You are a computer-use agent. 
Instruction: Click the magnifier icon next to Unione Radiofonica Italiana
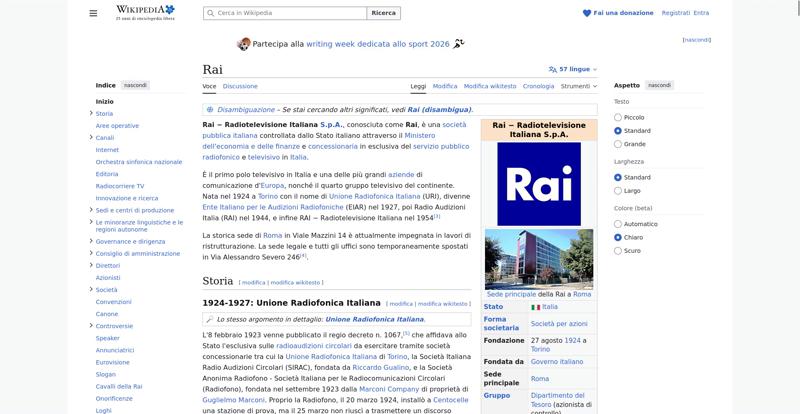(x=209, y=320)
